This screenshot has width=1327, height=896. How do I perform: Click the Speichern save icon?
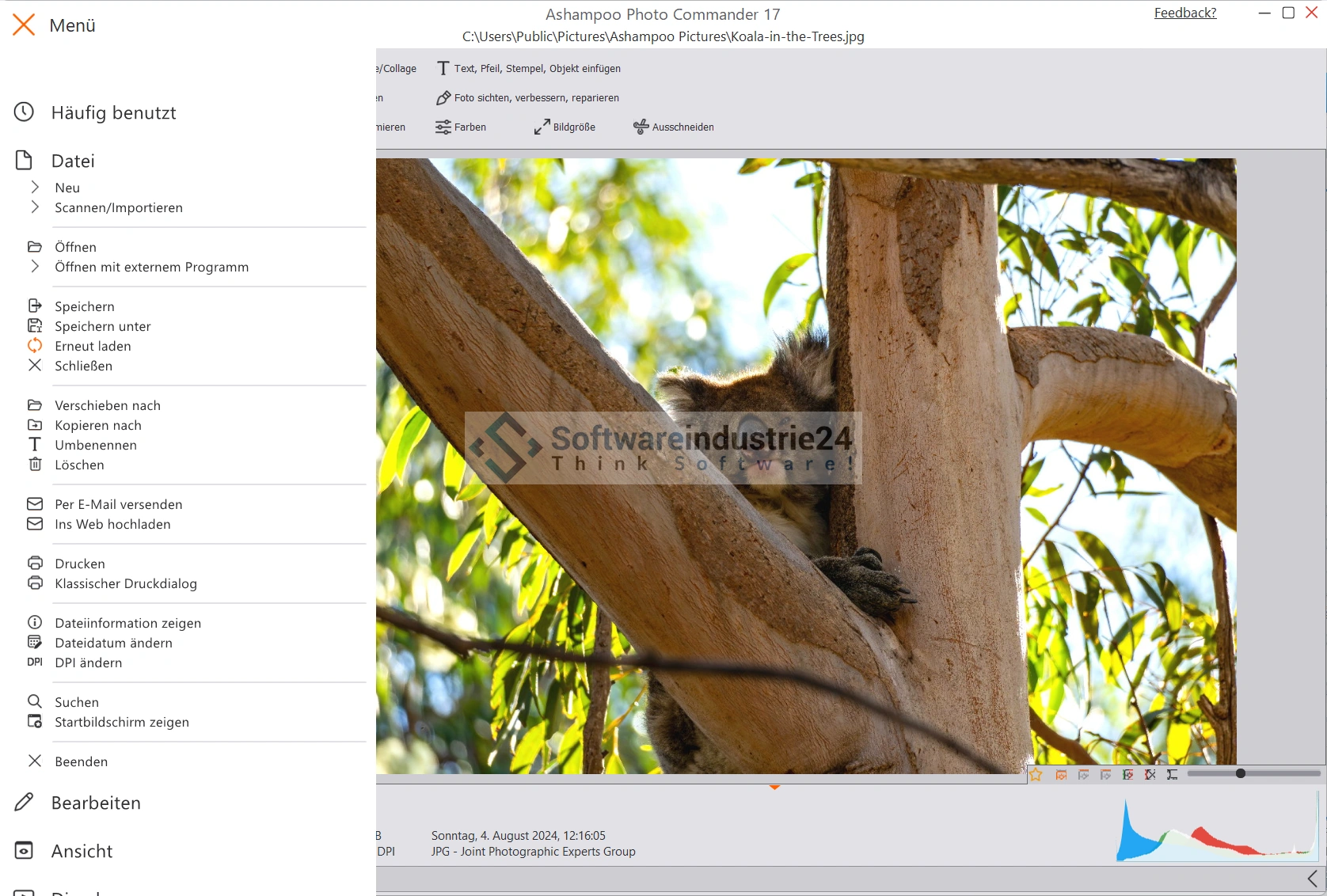(35, 306)
